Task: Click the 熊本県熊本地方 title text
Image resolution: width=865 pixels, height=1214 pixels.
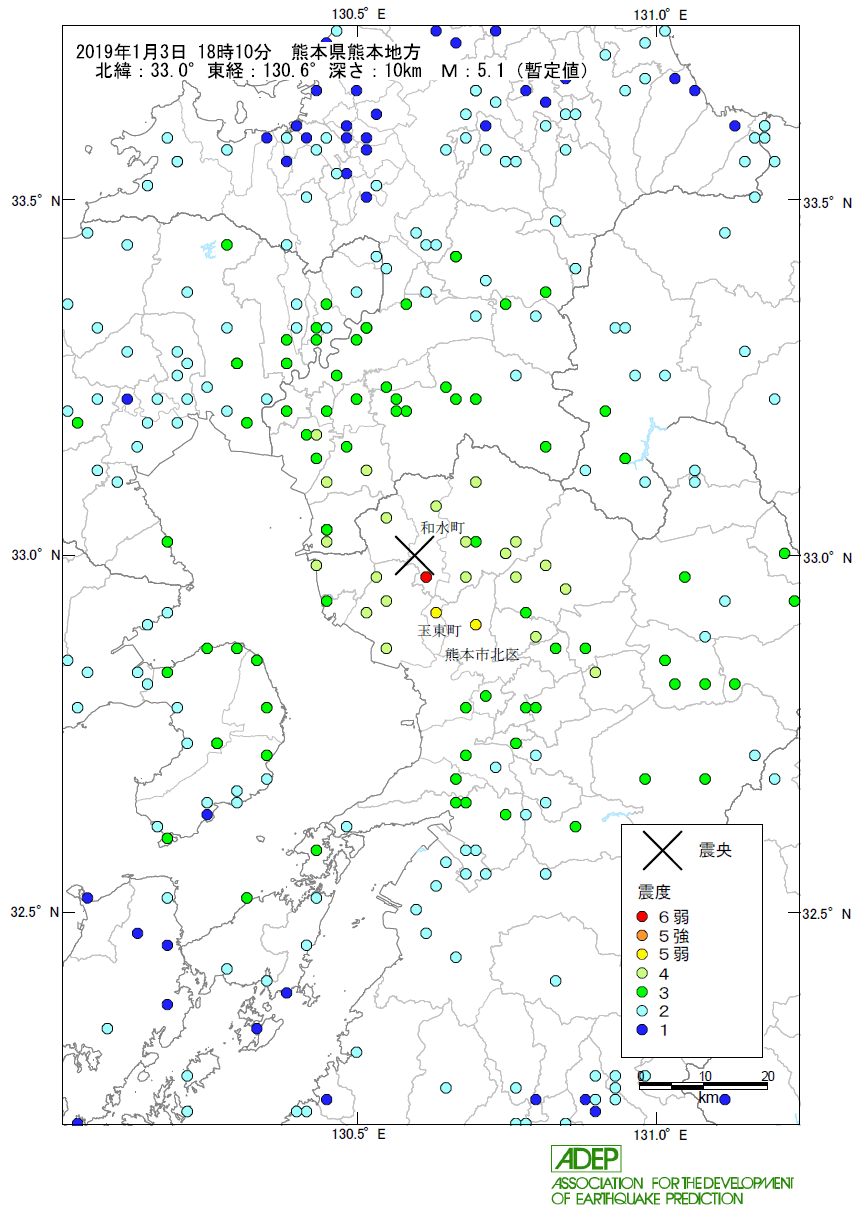Action: coord(355,52)
